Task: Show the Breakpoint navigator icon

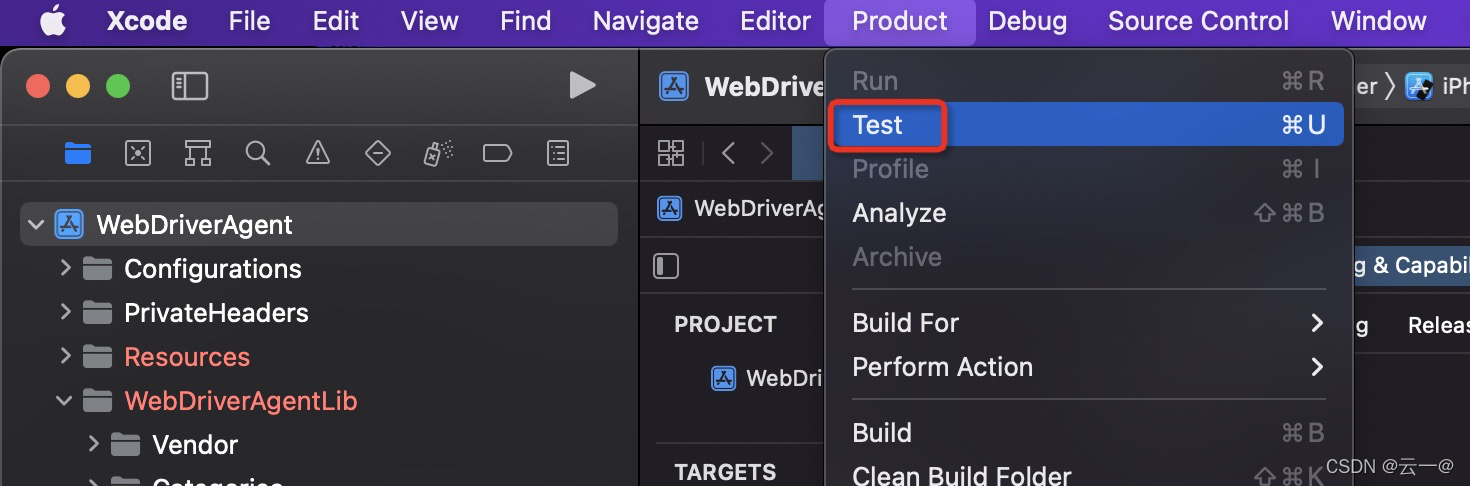Action: click(497, 153)
